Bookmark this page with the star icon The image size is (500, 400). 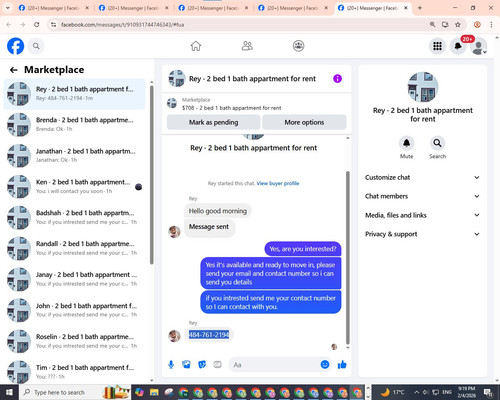pos(458,25)
